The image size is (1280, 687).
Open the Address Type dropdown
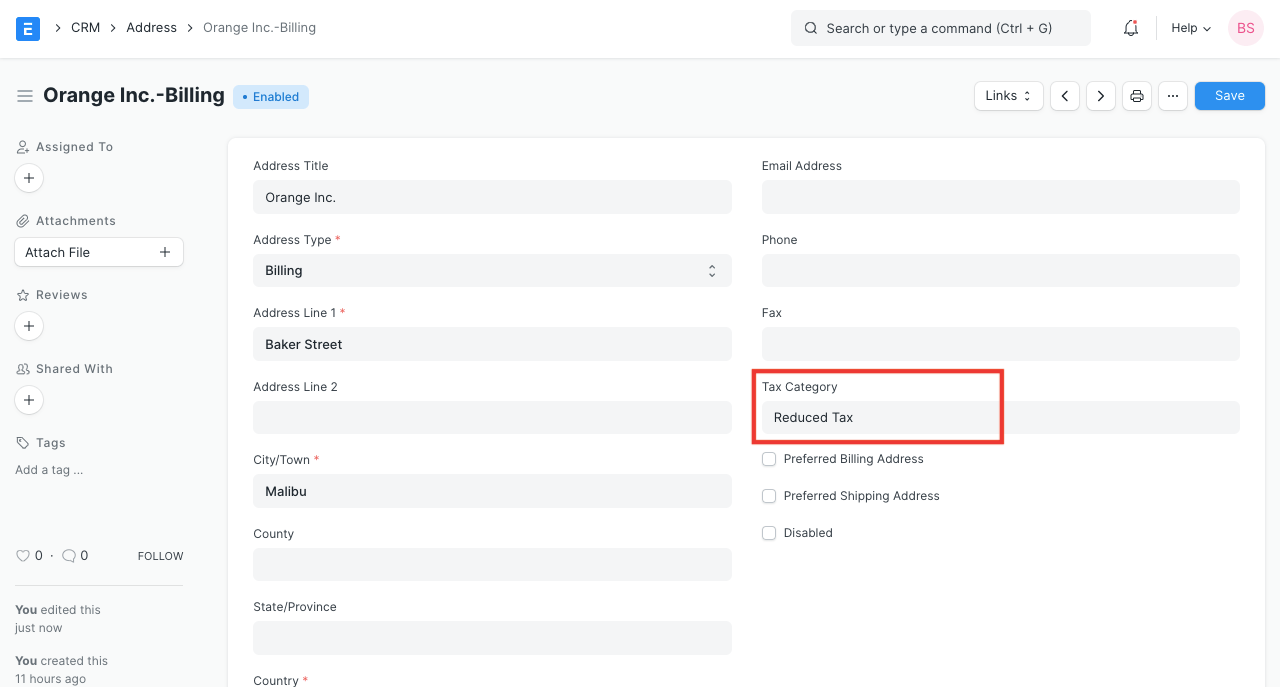(492, 271)
